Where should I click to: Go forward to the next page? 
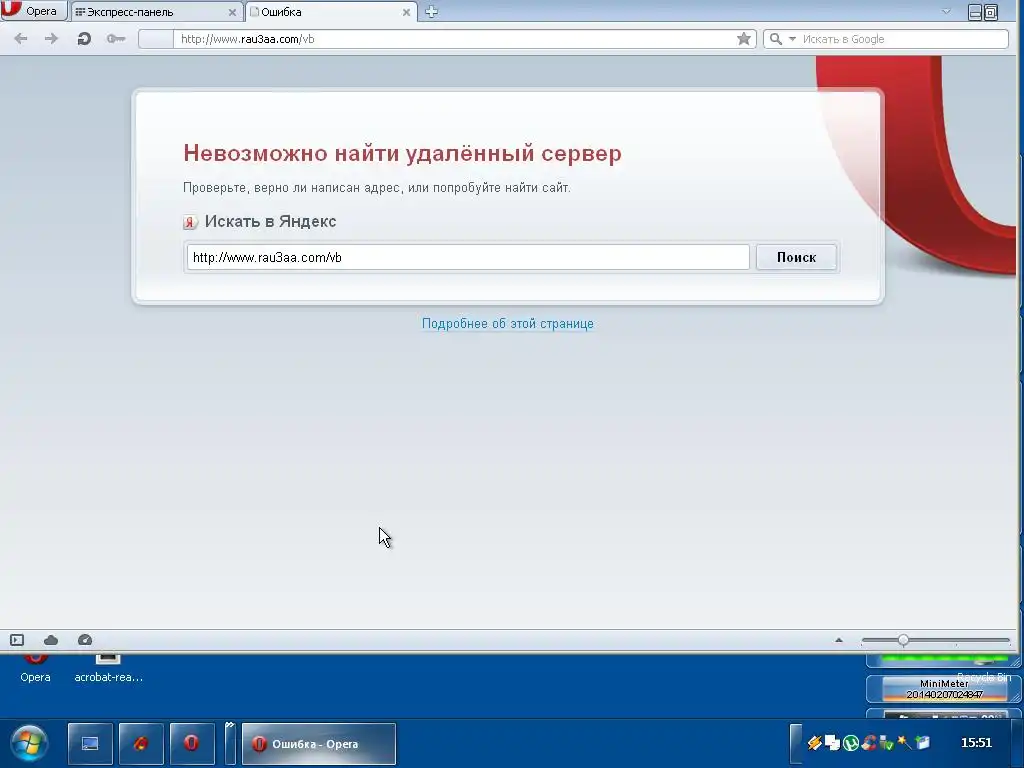tap(51, 39)
